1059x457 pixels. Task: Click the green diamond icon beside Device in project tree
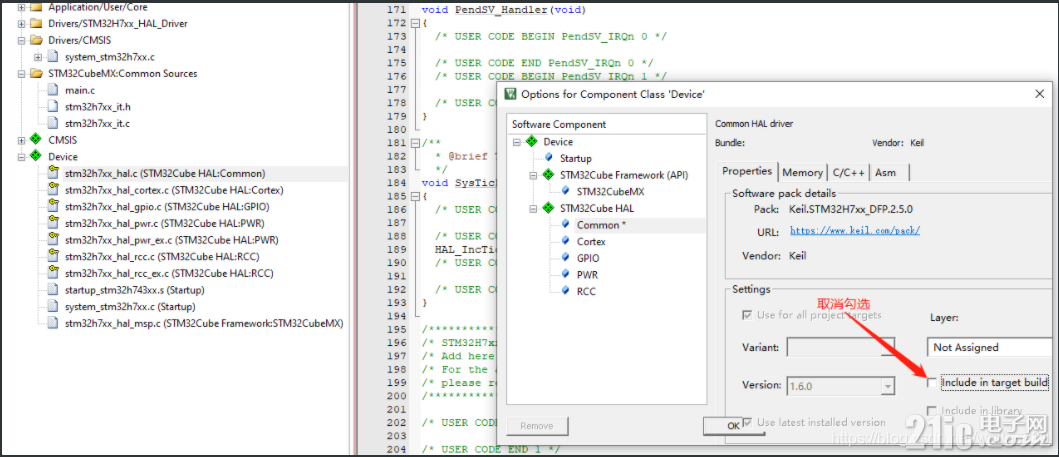click(x=36, y=157)
